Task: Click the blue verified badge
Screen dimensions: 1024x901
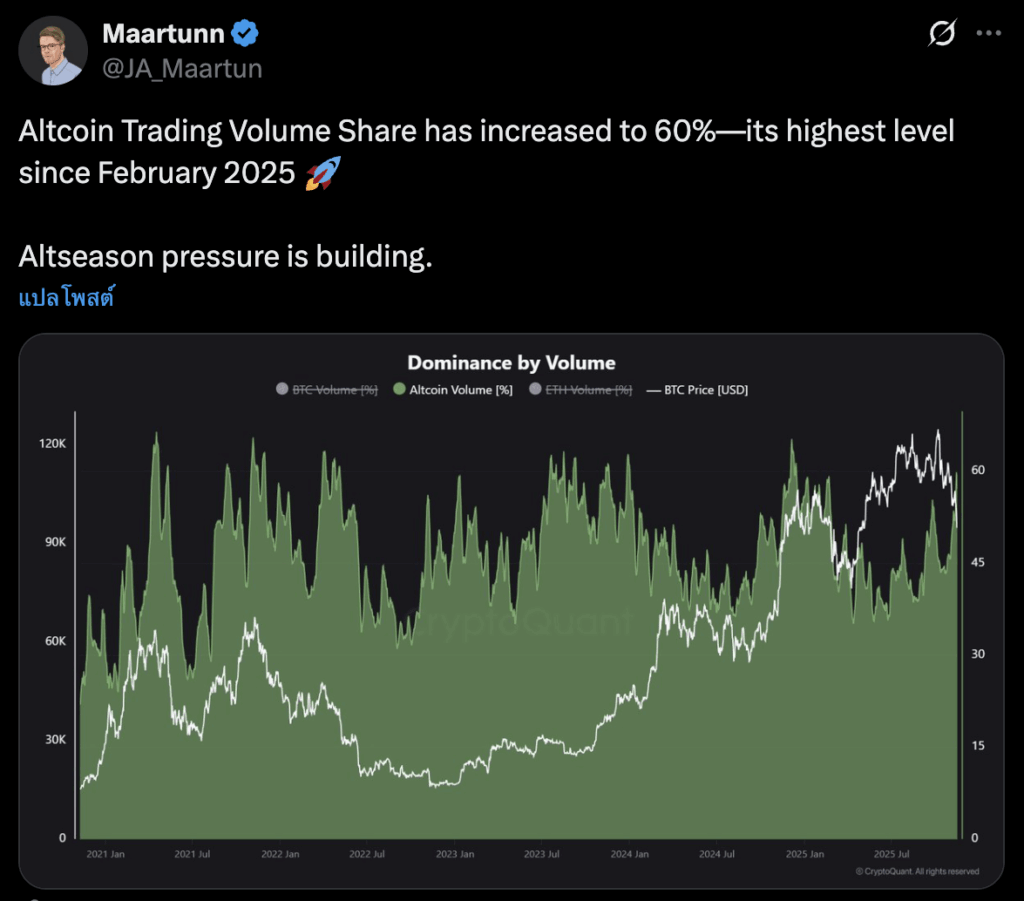Action: click(x=246, y=34)
